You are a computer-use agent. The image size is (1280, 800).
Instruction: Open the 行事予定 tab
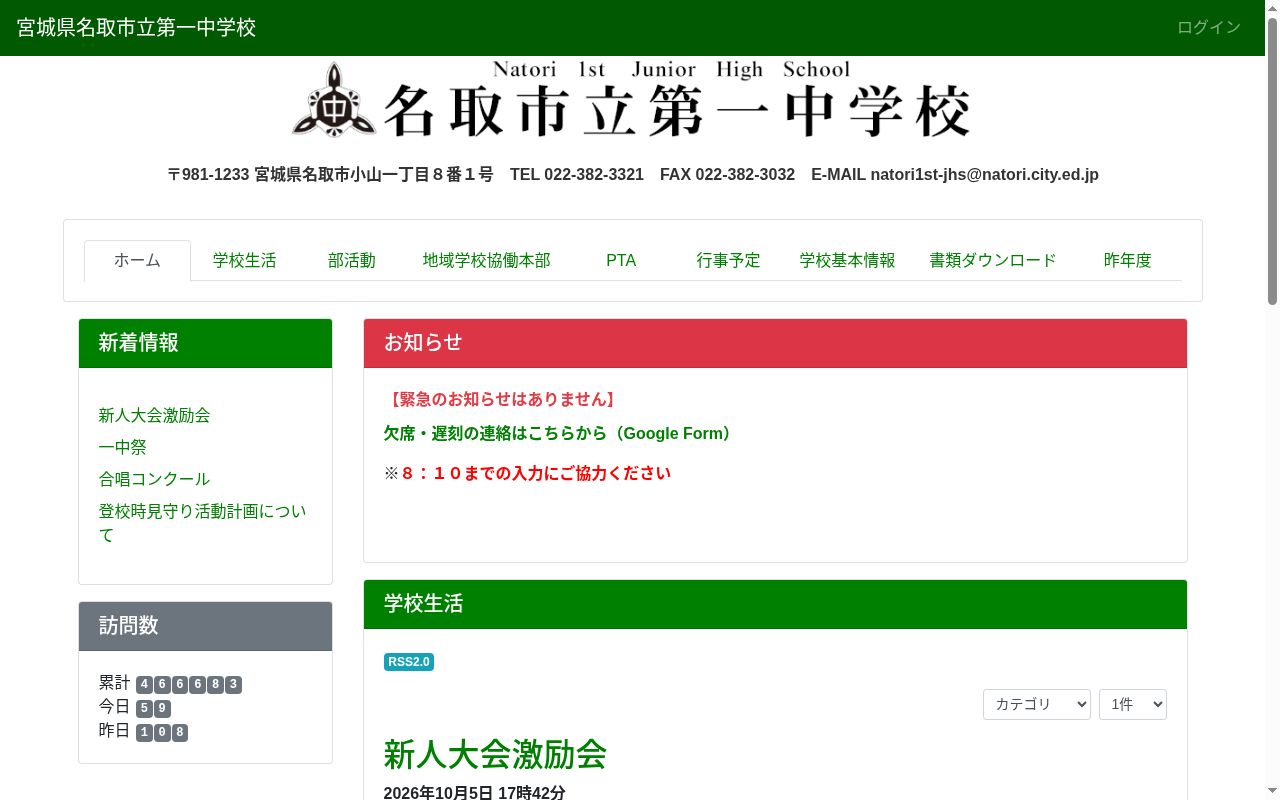[729, 260]
